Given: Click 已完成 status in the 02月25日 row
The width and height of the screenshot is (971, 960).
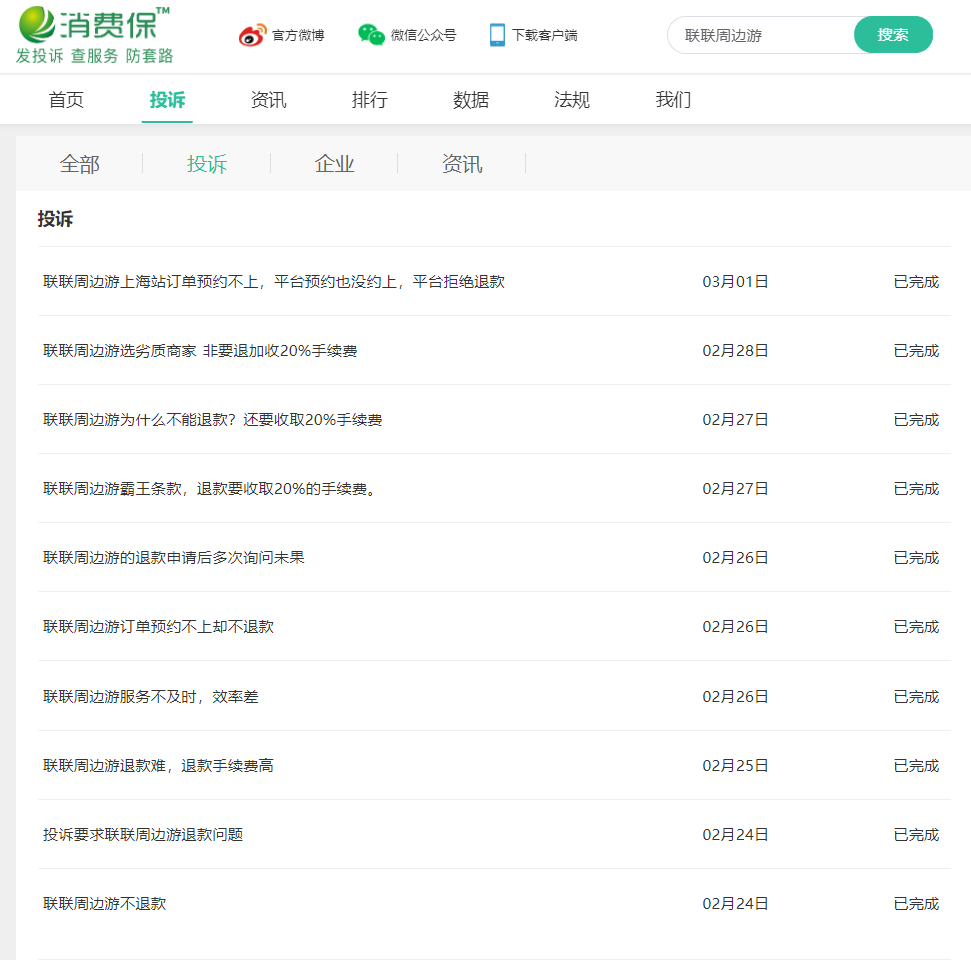Looking at the screenshot, I should coord(917,766).
